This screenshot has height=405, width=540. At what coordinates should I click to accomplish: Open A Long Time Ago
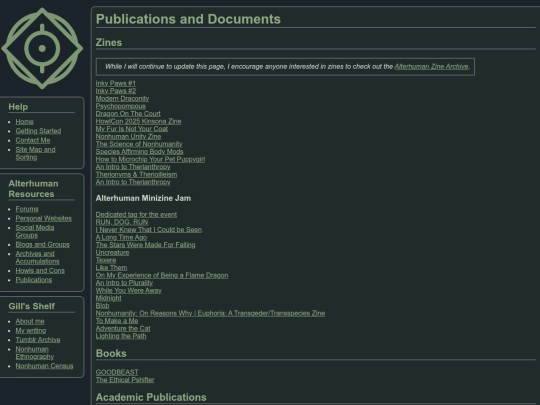pos(121,237)
